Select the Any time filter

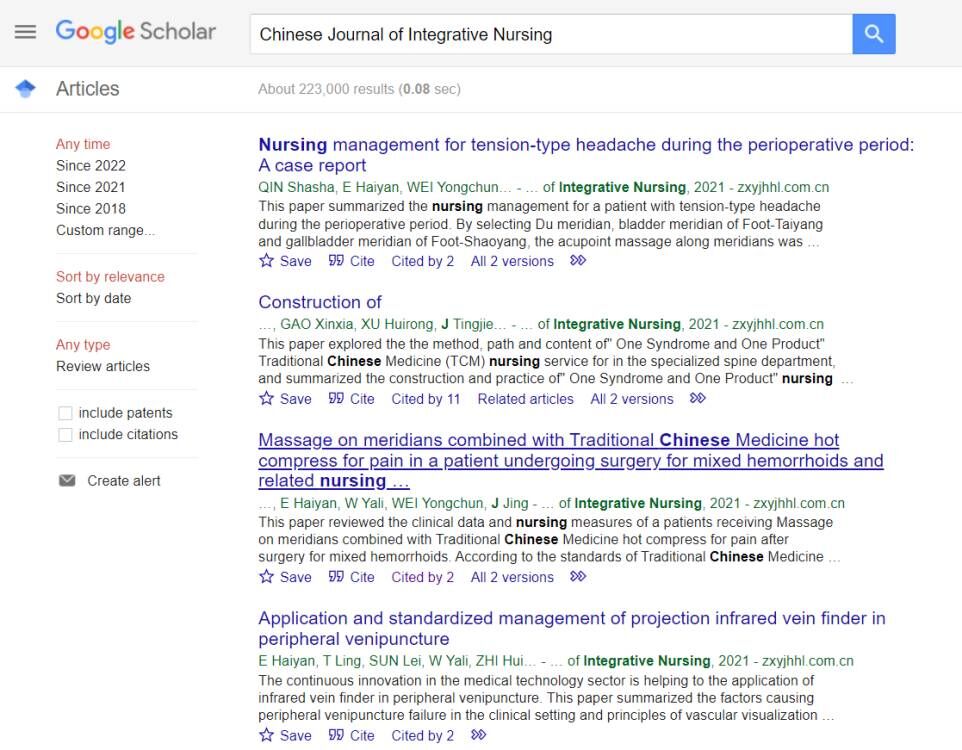pos(83,144)
